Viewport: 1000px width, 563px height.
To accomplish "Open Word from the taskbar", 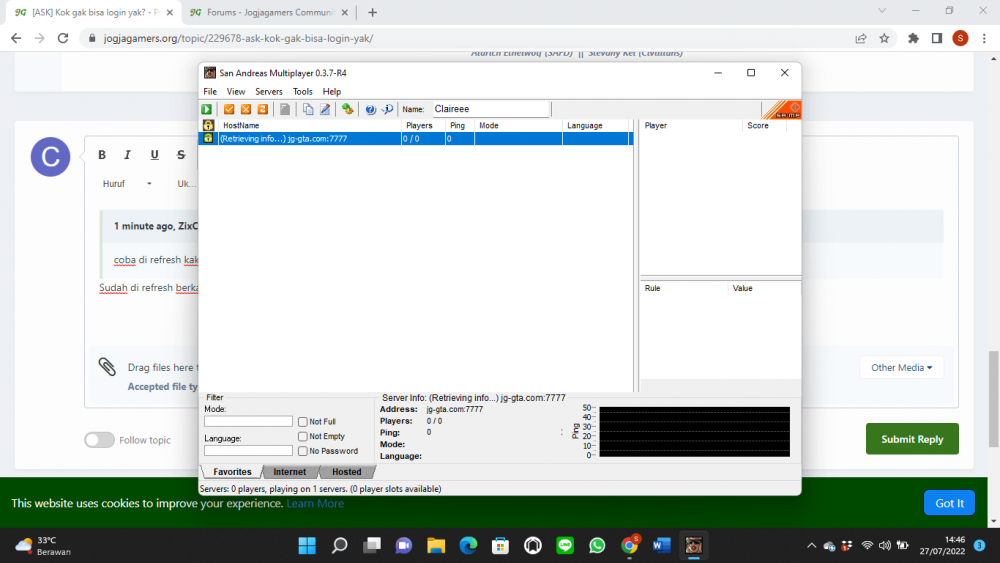I will tap(661, 546).
